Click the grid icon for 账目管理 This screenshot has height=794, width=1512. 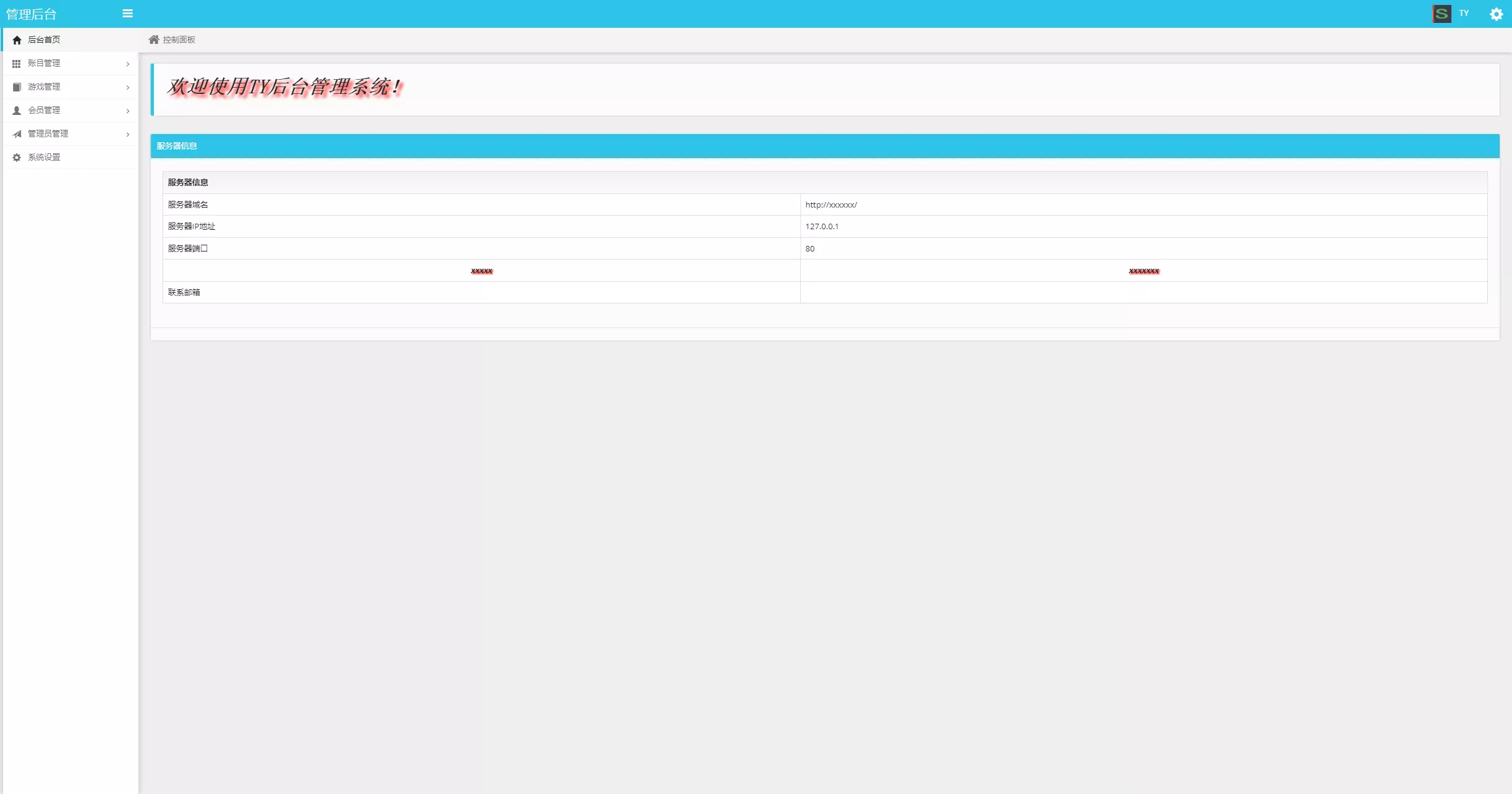click(x=17, y=64)
